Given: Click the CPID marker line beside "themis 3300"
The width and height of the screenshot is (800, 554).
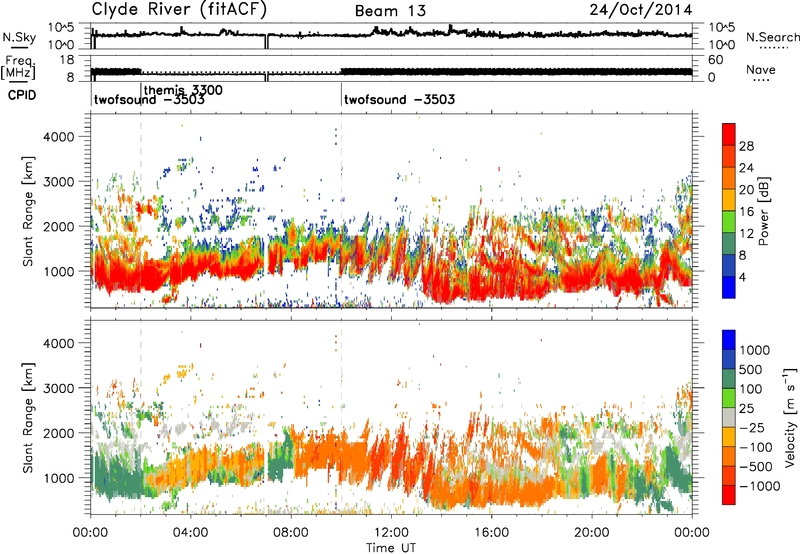Looking at the screenshot, I should pos(141,94).
